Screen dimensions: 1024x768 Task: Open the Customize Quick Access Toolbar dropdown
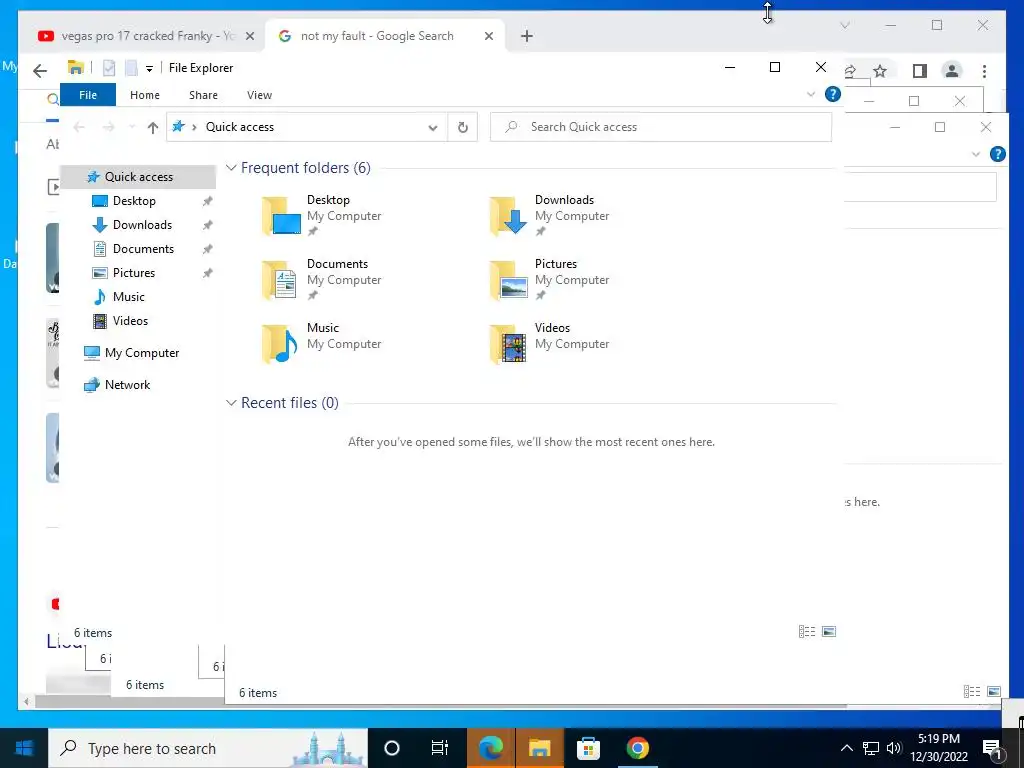(x=149, y=69)
